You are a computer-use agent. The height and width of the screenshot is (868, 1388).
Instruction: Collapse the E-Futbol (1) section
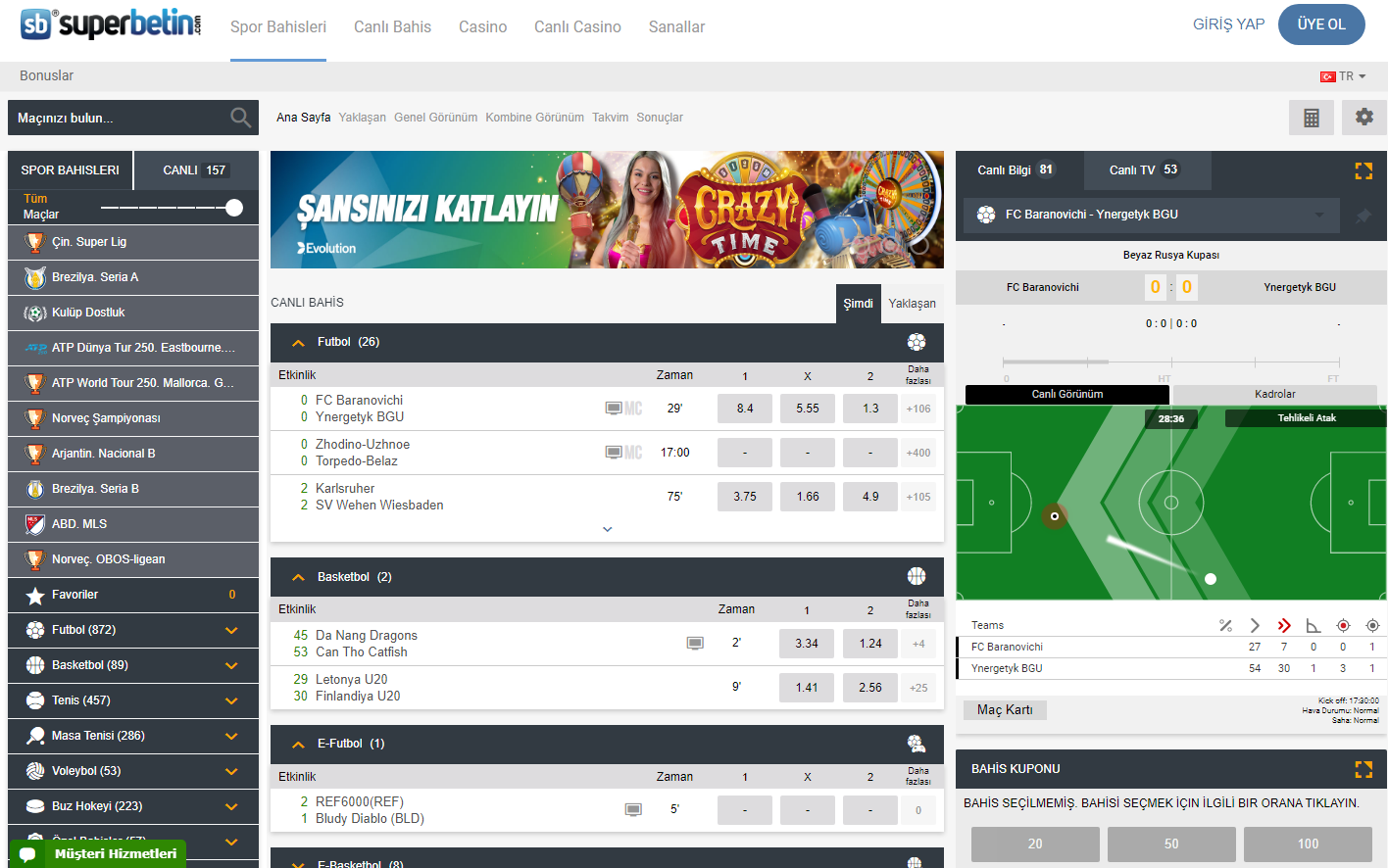(299, 745)
